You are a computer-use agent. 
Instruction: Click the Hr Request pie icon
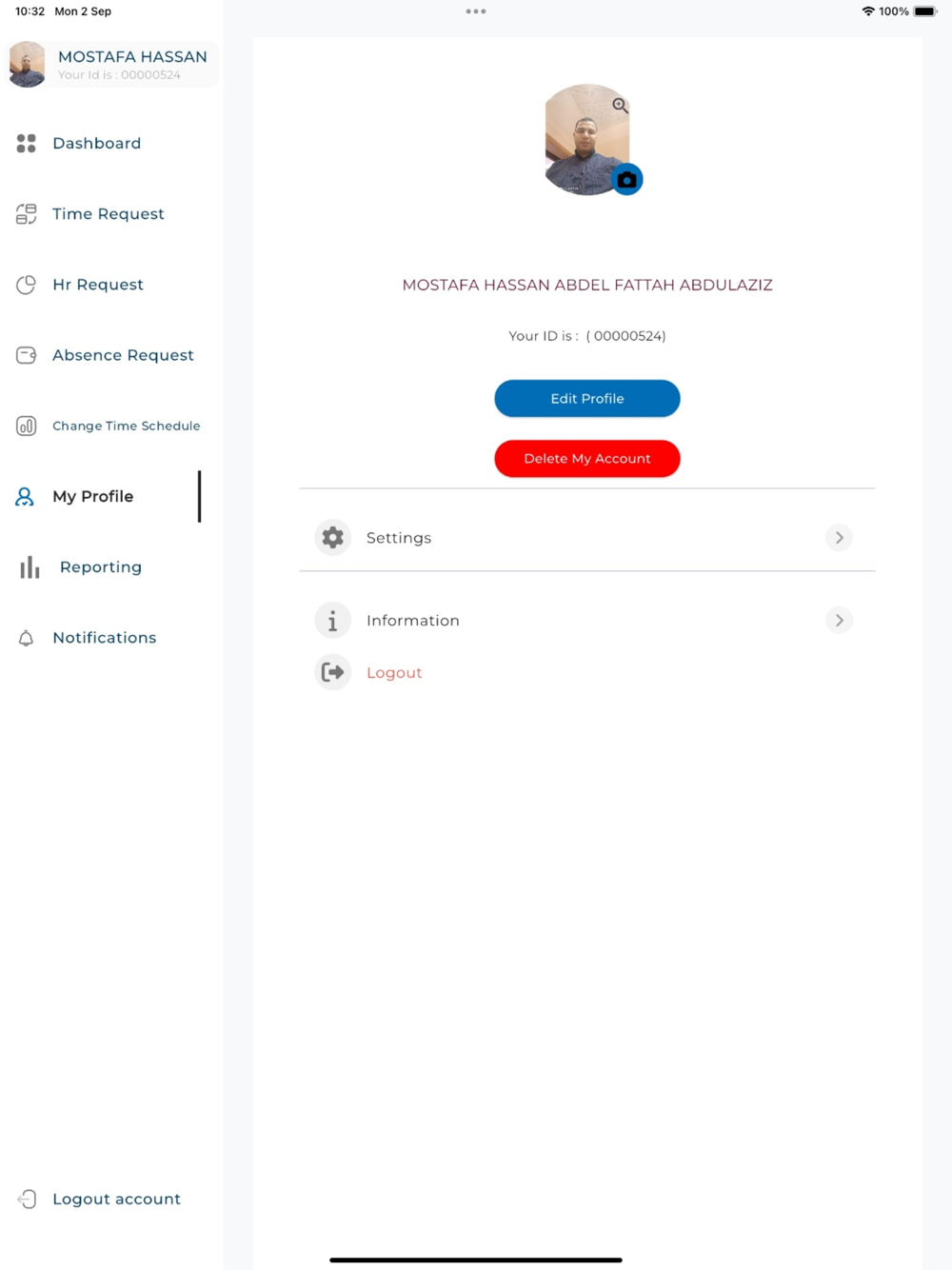tap(27, 284)
